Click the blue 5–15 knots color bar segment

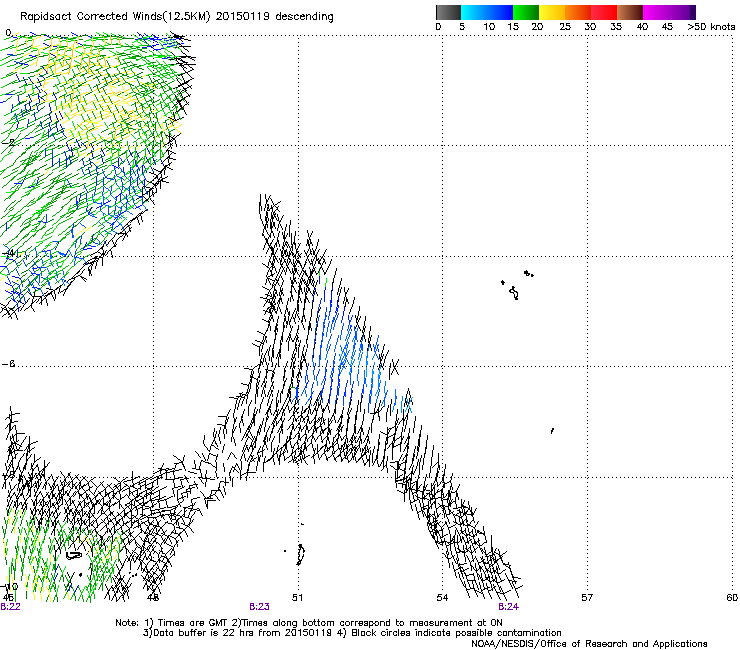487,12
